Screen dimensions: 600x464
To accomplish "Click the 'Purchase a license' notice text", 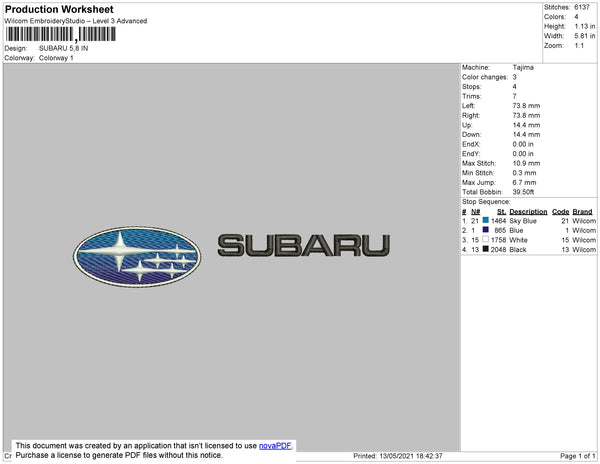I will click(119, 455).
